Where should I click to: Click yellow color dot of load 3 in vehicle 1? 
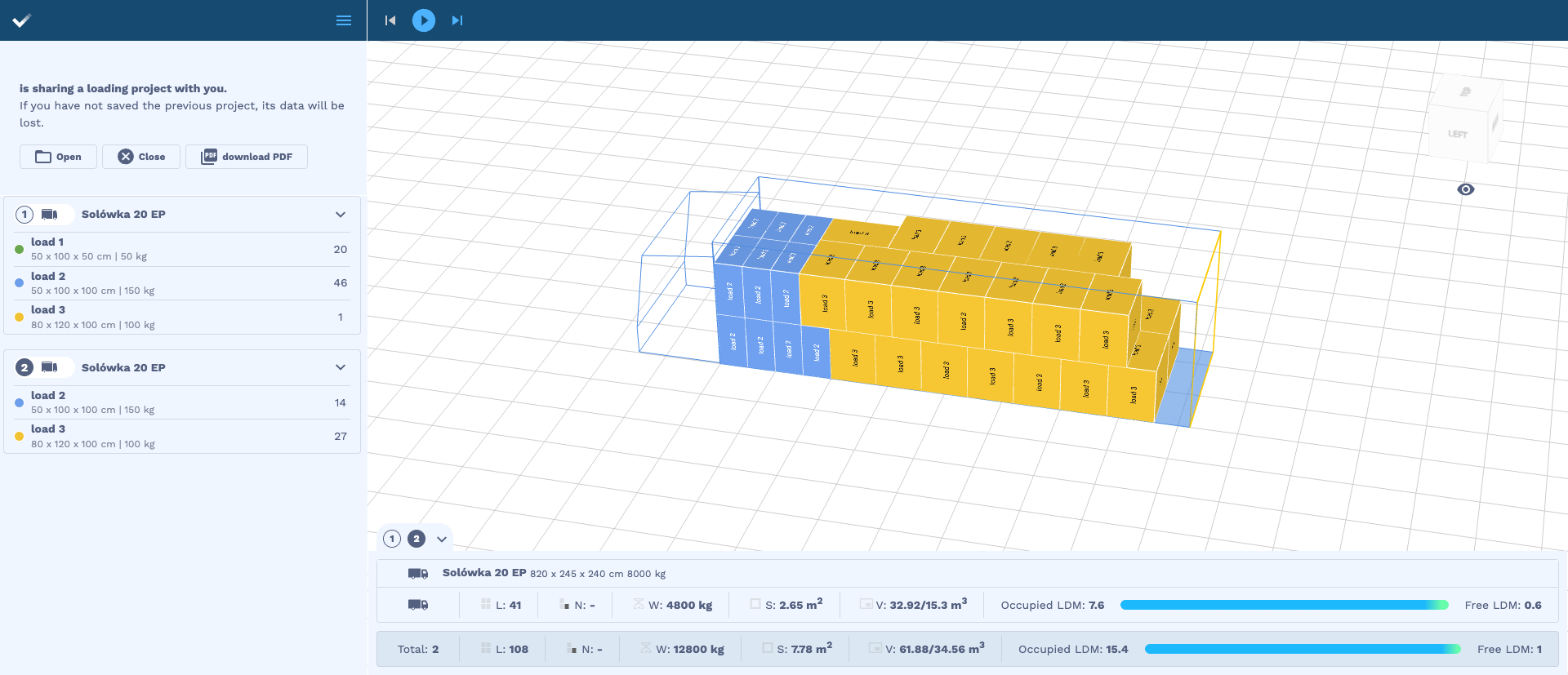pos(19,317)
